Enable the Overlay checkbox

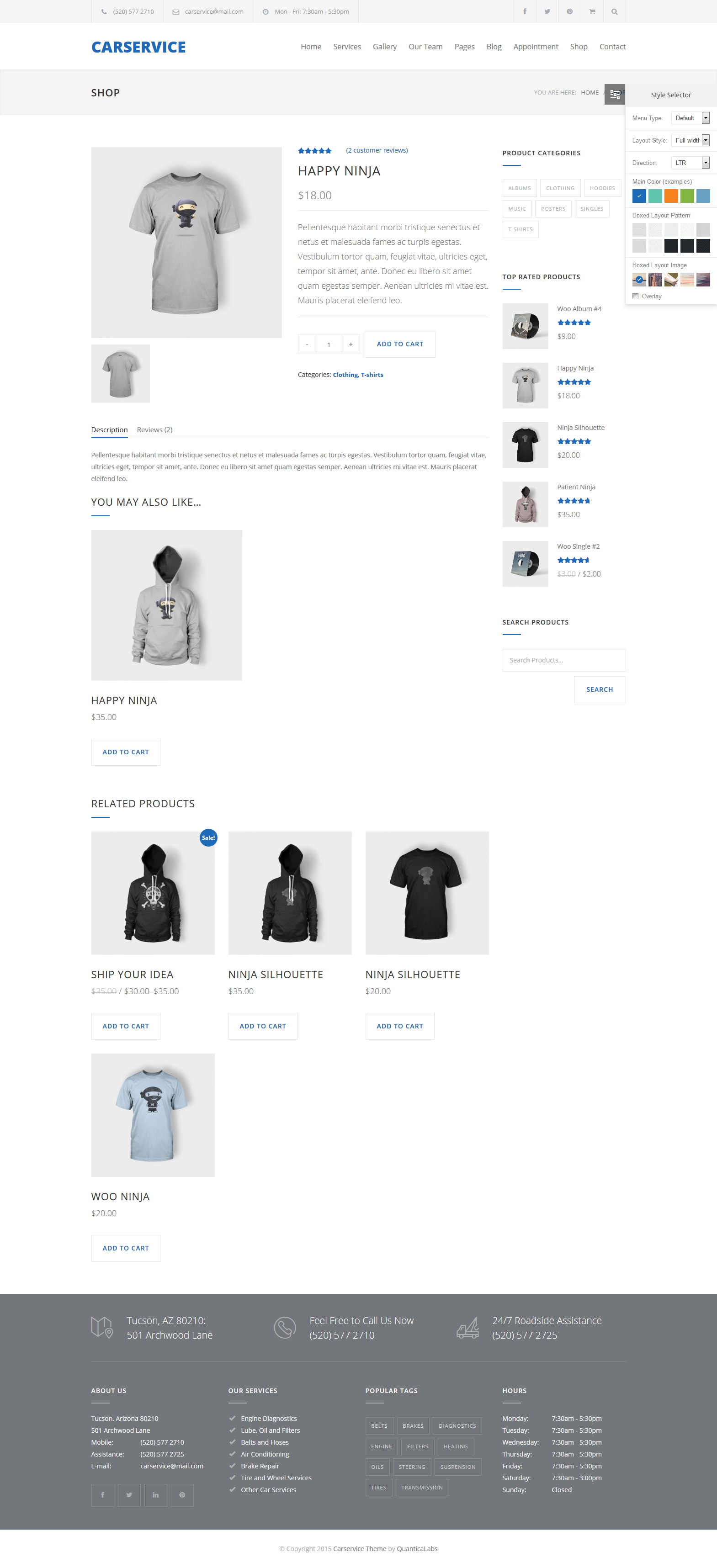[636, 297]
